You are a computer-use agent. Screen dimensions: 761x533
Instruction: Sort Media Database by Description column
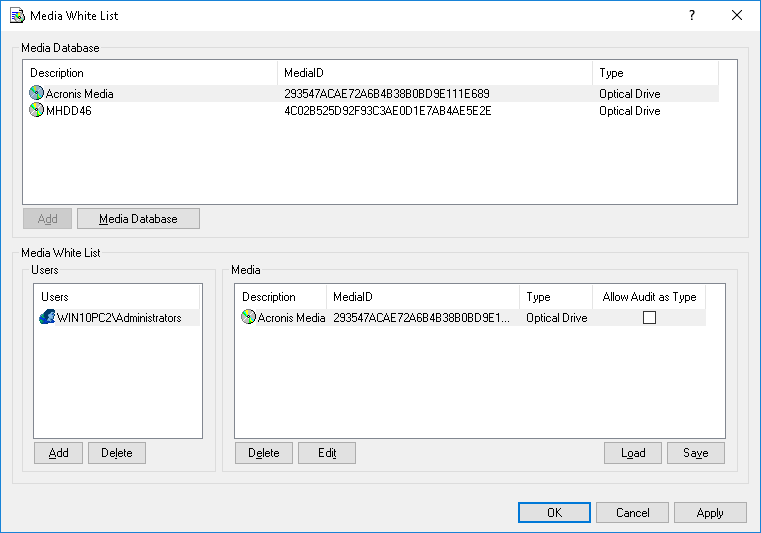point(150,73)
